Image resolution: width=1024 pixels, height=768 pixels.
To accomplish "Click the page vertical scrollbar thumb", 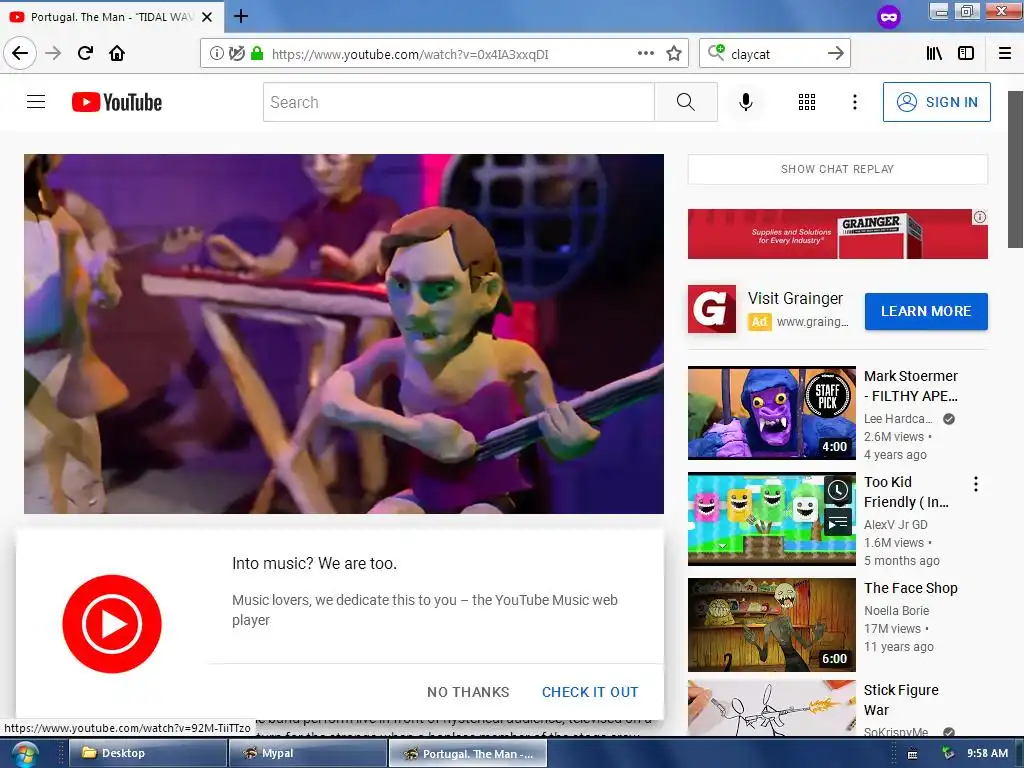I will point(1015,170).
